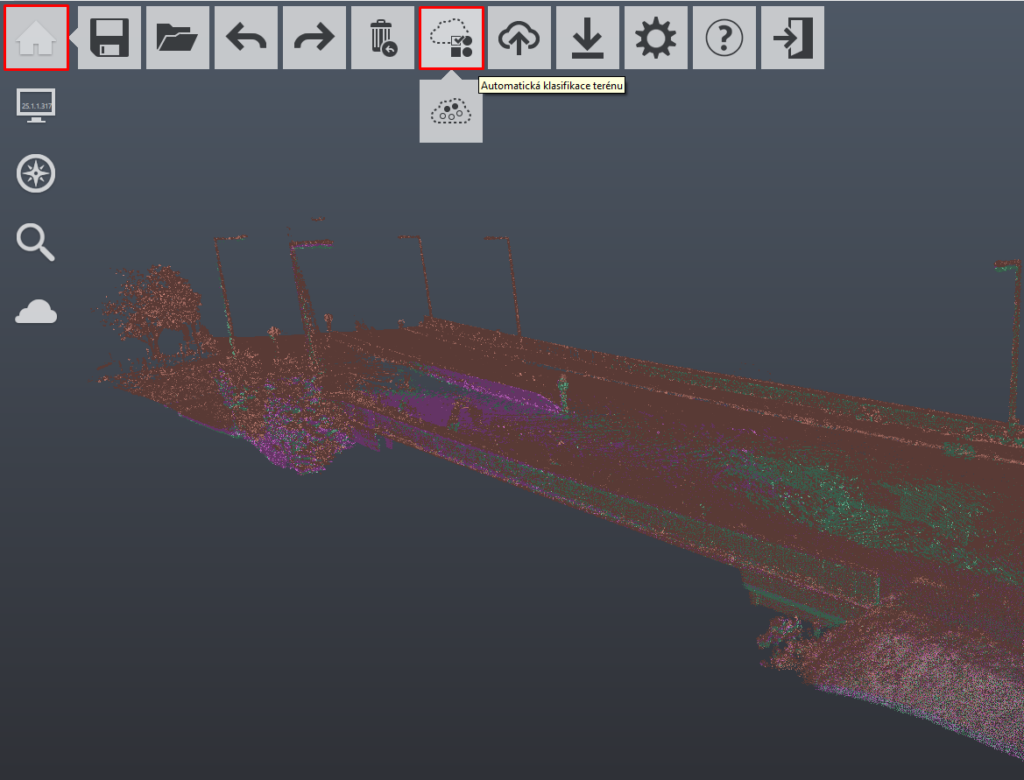
Task: Click the download arrow icon
Action: [587, 38]
